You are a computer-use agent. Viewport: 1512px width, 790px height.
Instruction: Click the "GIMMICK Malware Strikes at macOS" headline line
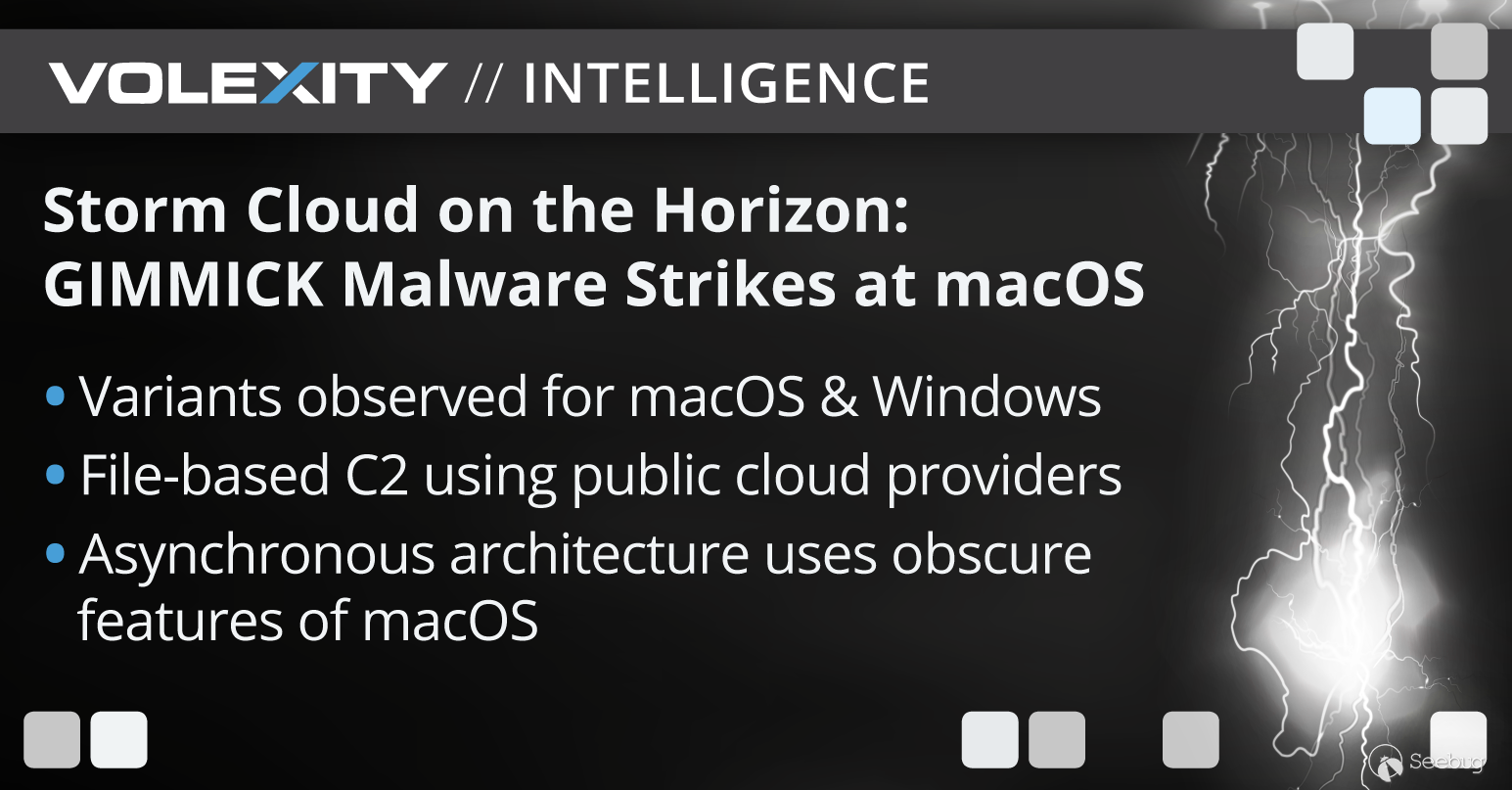593,285
